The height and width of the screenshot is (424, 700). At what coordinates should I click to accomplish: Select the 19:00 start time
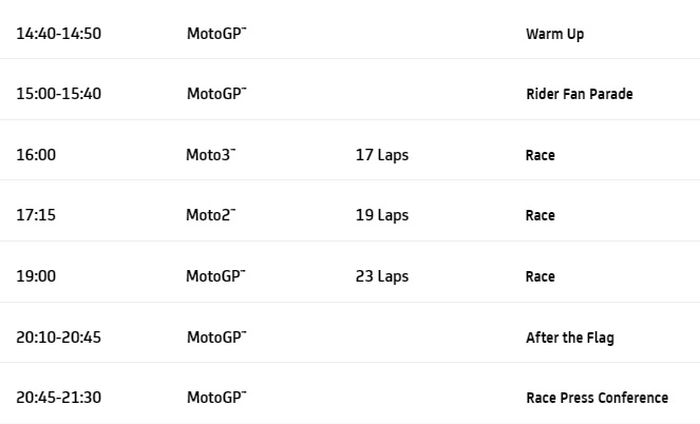(36, 276)
